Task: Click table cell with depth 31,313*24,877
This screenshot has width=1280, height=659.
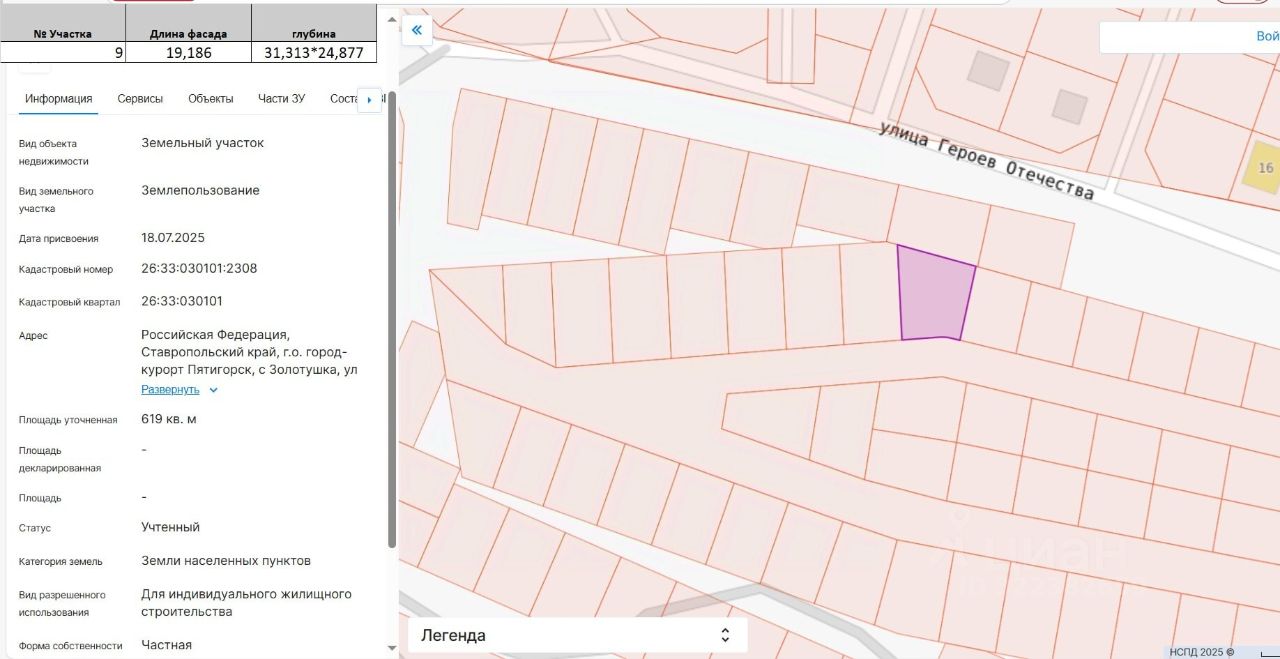Action: [x=313, y=53]
